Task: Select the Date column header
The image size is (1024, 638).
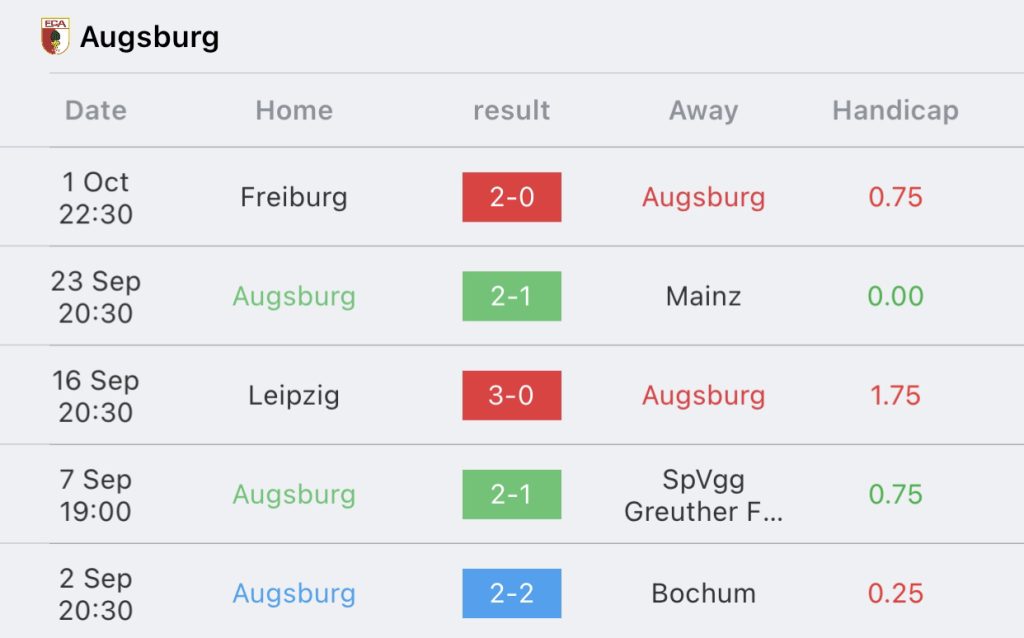Action: 95,110
